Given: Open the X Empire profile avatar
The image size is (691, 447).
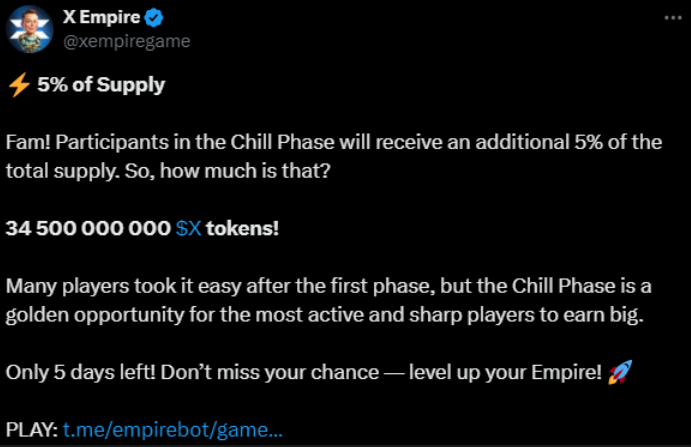Looking at the screenshot, I should [x=30, y=30].
